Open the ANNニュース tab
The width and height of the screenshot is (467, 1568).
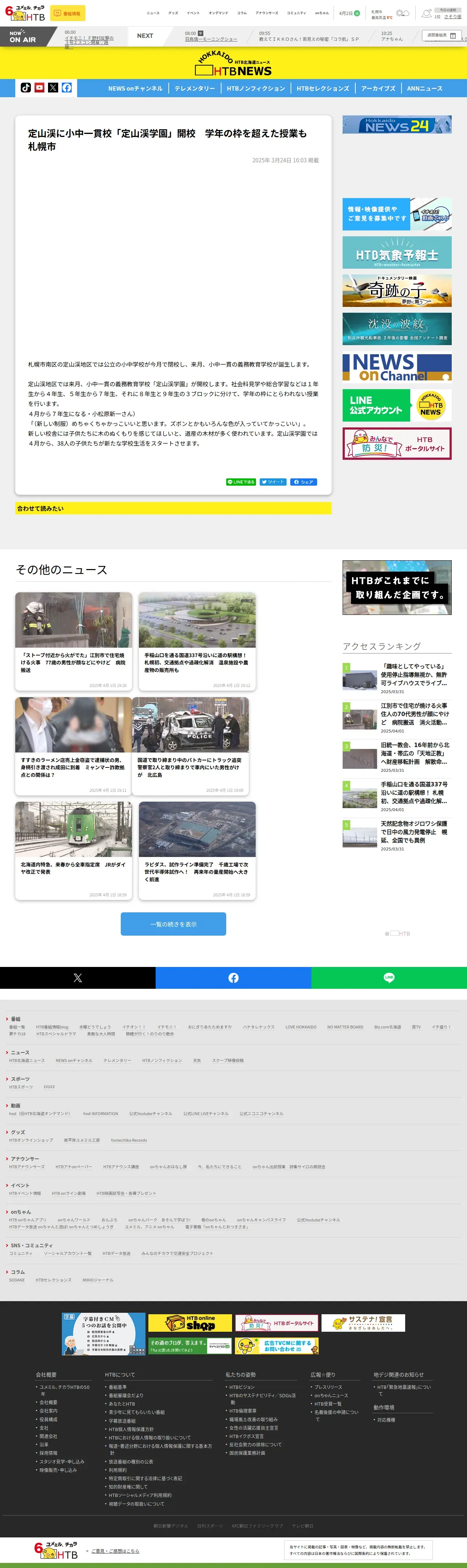pyautogui.click(x=424, y=88)
